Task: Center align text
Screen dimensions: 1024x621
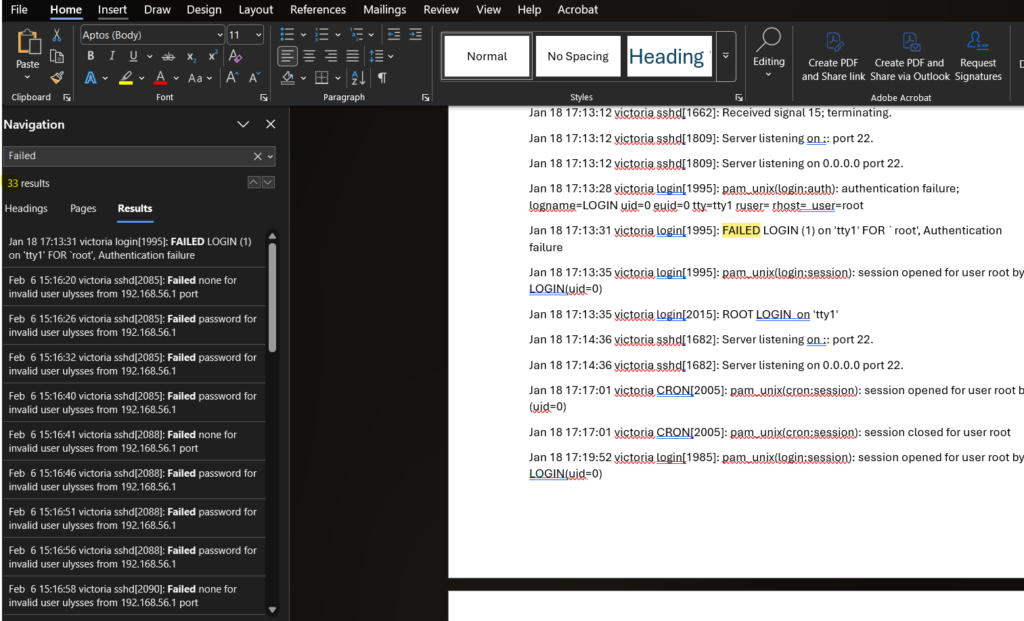Action: point(309,56)
